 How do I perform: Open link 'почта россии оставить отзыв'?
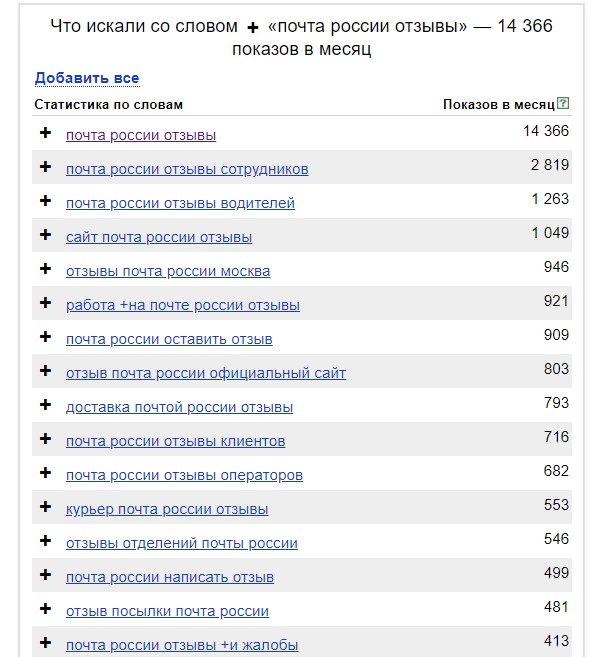point(169,339)
